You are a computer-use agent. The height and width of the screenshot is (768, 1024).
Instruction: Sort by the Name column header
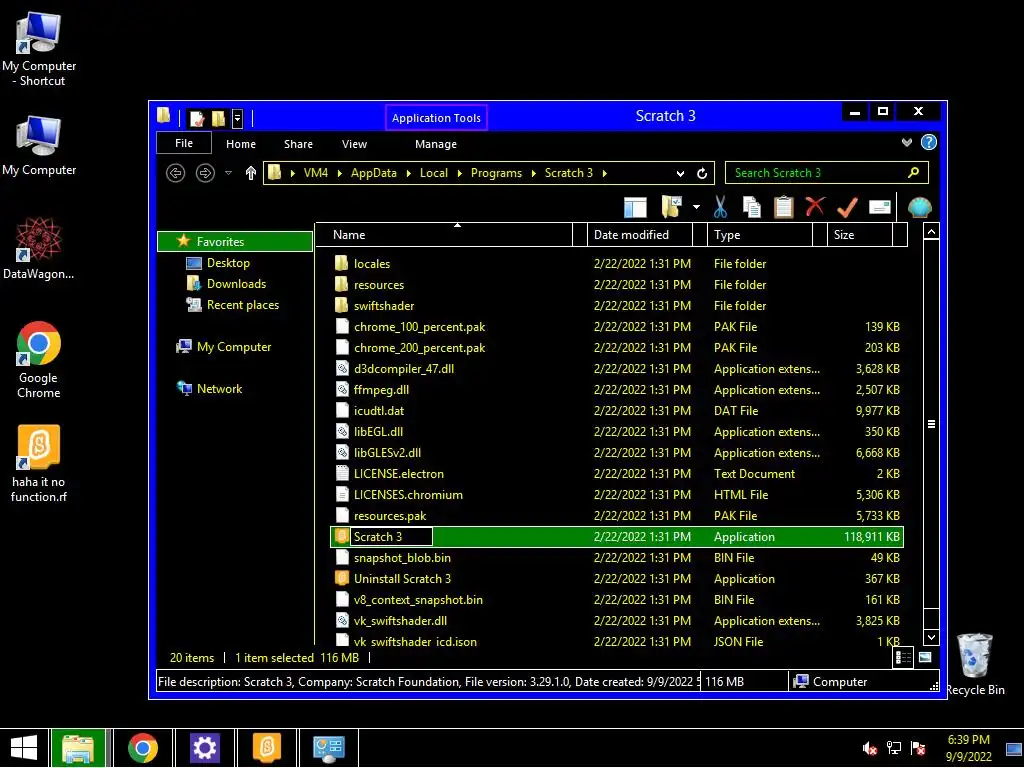444,234
